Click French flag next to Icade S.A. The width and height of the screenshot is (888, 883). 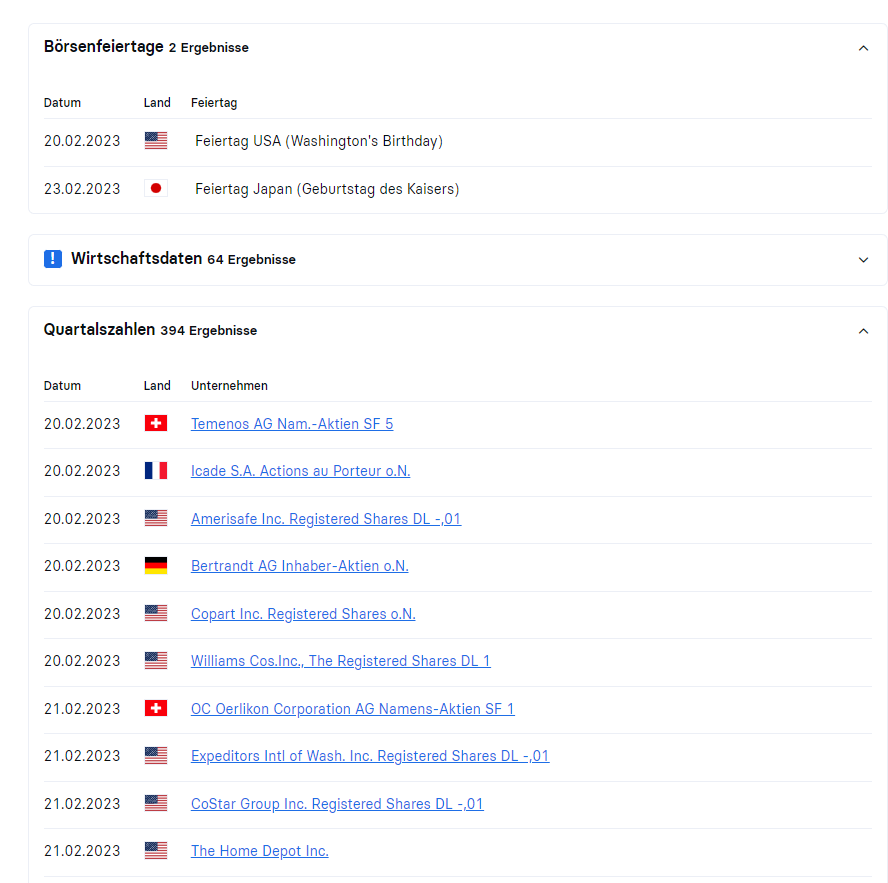(x=156, y=471)
